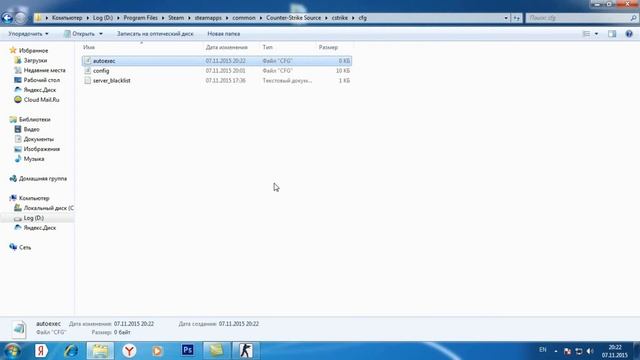The image size is (640, 360).
Task: Open the volume tray icon
Action: pyautogui.click(x=590, y=351)
